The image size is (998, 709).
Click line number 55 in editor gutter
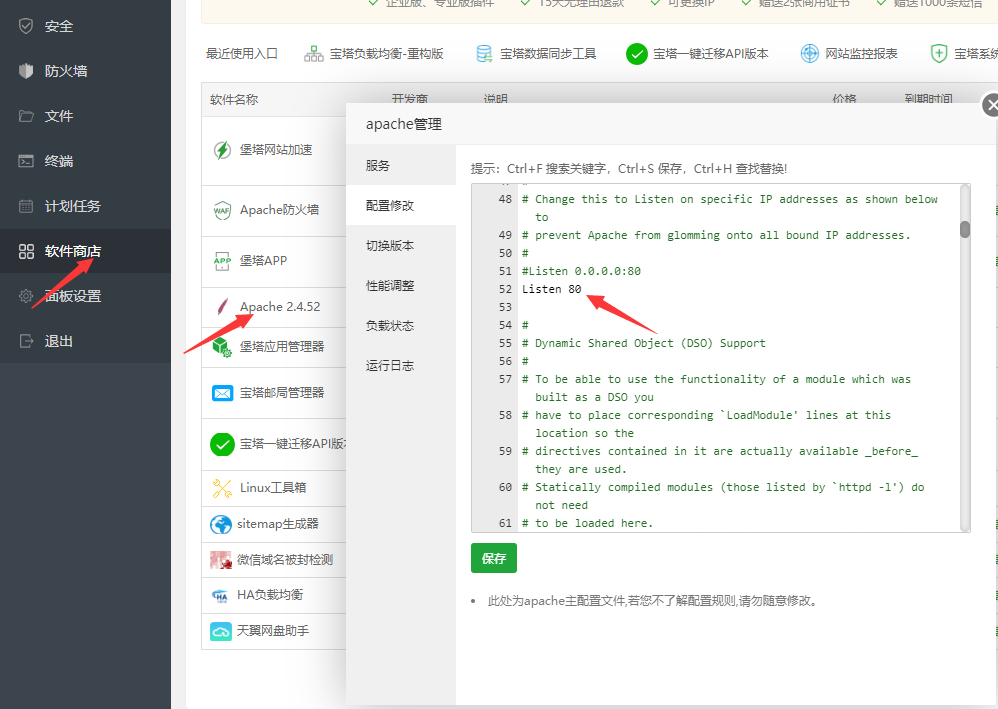(505, 343)
